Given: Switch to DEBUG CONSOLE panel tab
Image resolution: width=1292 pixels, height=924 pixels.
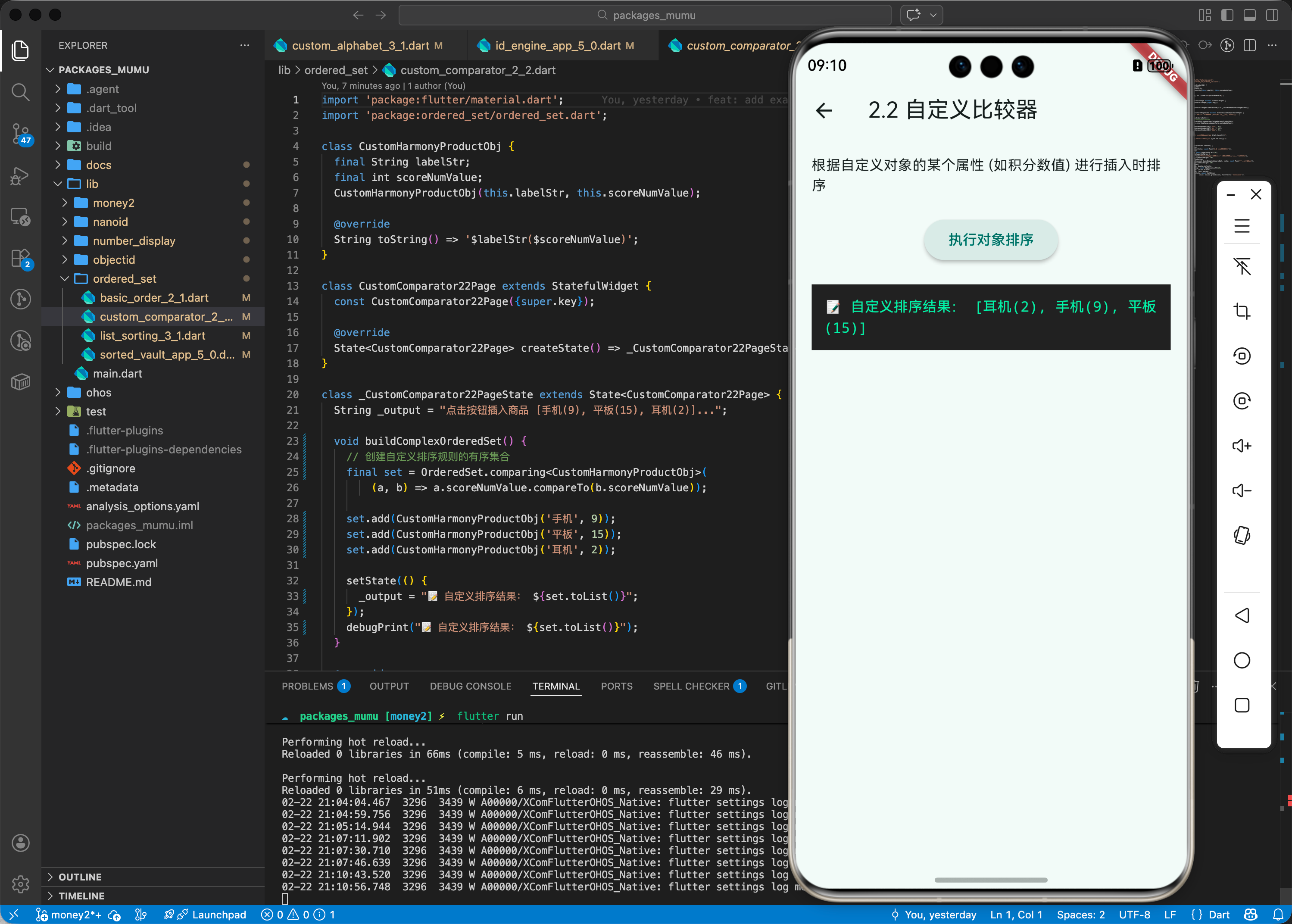Looking at the screenshot, I should point(470,686).
